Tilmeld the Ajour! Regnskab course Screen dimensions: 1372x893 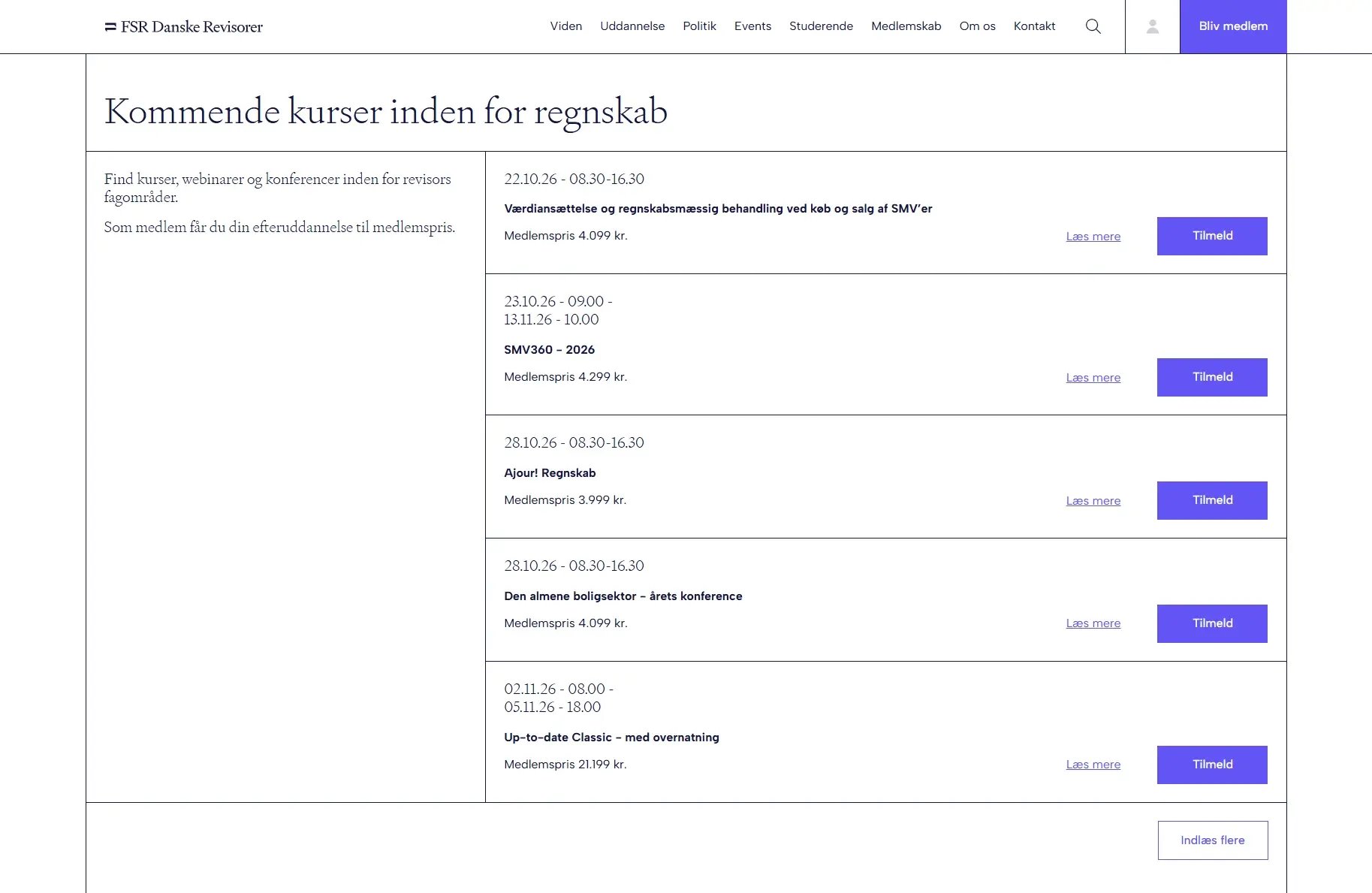pos(1212,500)
